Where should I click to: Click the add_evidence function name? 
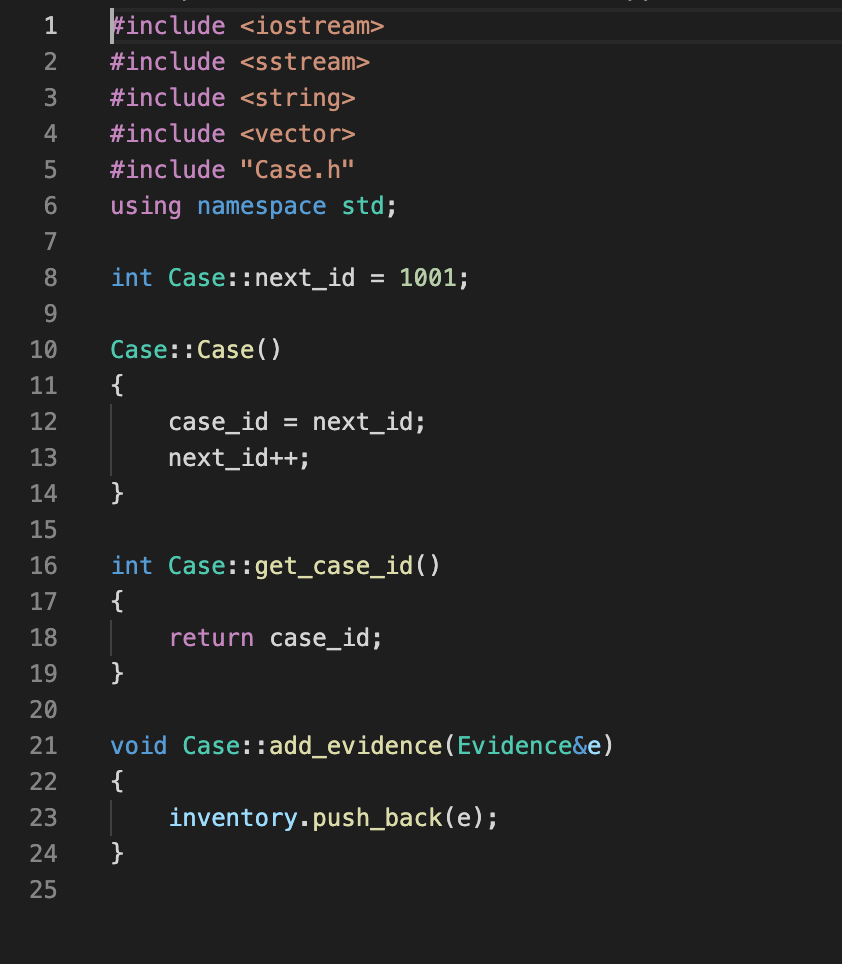355,746
